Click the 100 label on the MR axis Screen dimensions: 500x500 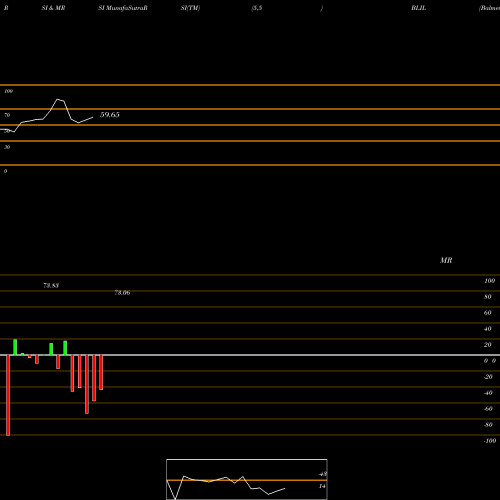(490, 281)
